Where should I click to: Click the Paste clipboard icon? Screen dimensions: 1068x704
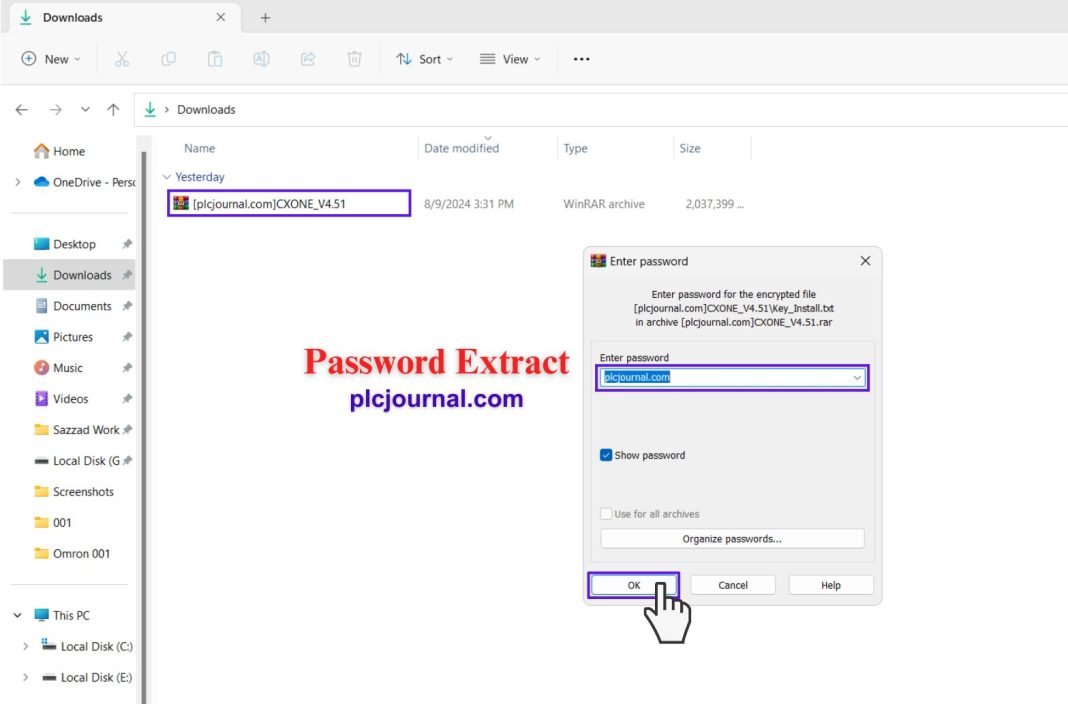coord(215,59)
